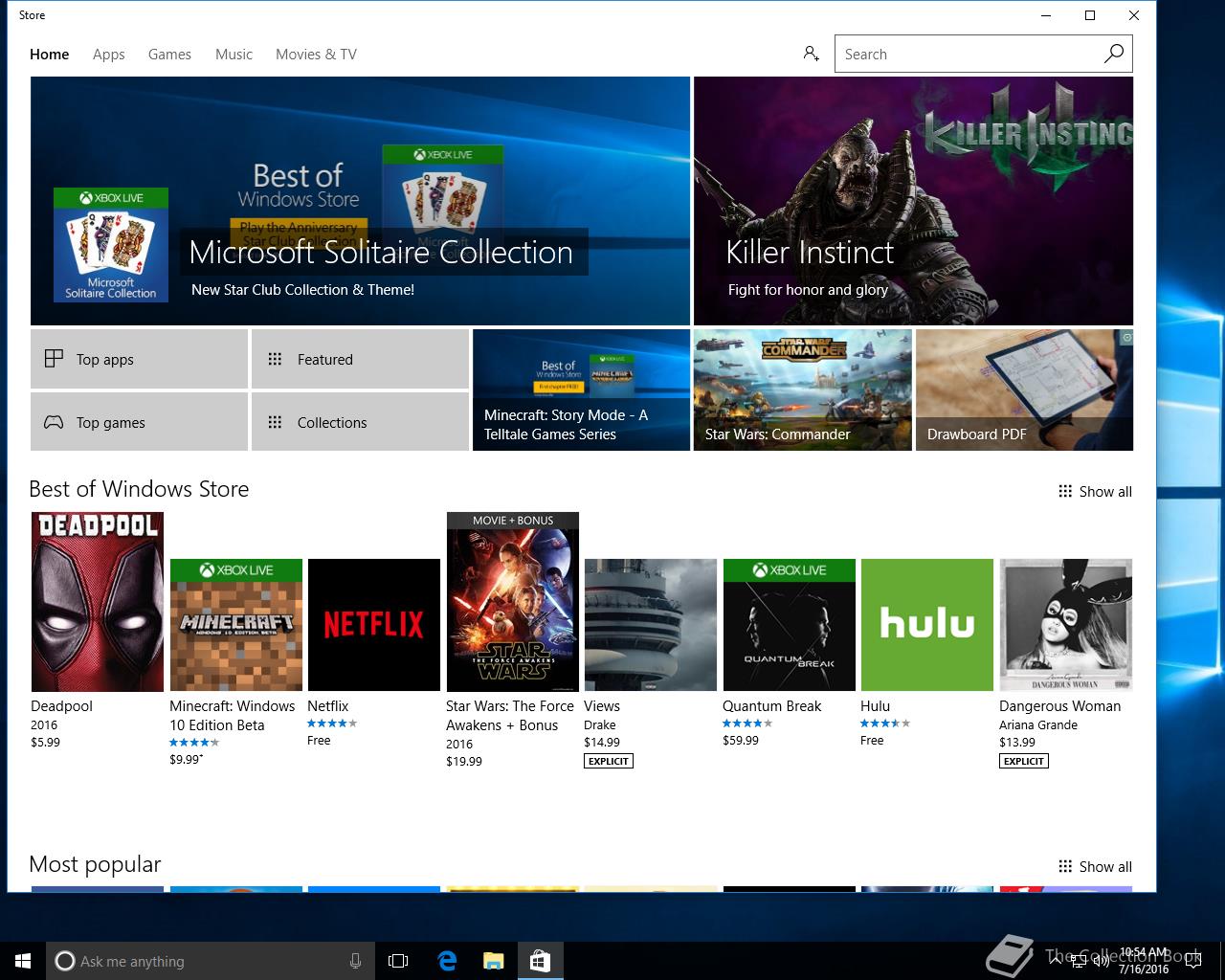Open the Killer Instinct banner
The height and width of the screenshot is (980, 1225).
913,201
